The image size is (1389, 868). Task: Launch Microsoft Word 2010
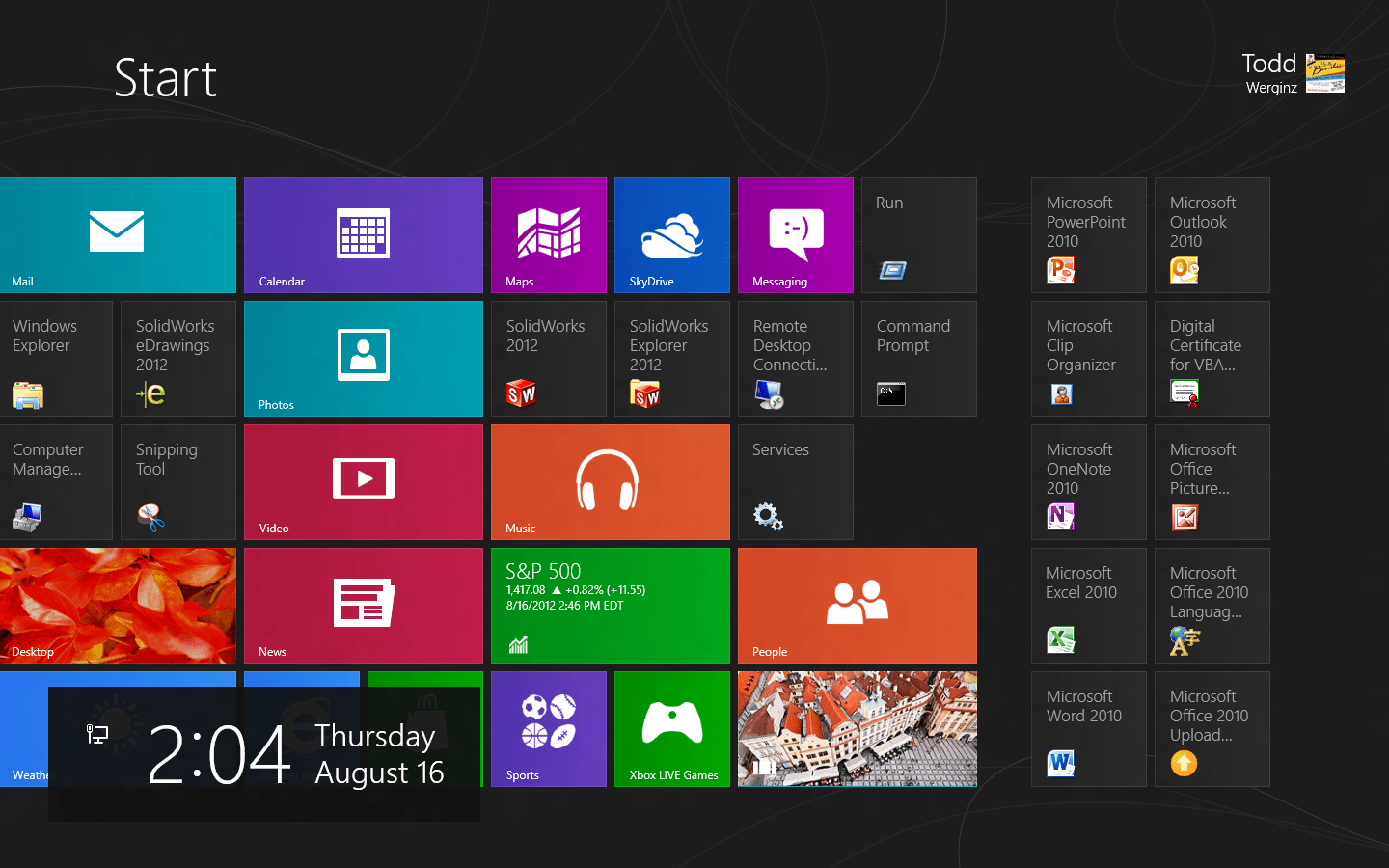pyautogui.click(x=1088, y=729)
